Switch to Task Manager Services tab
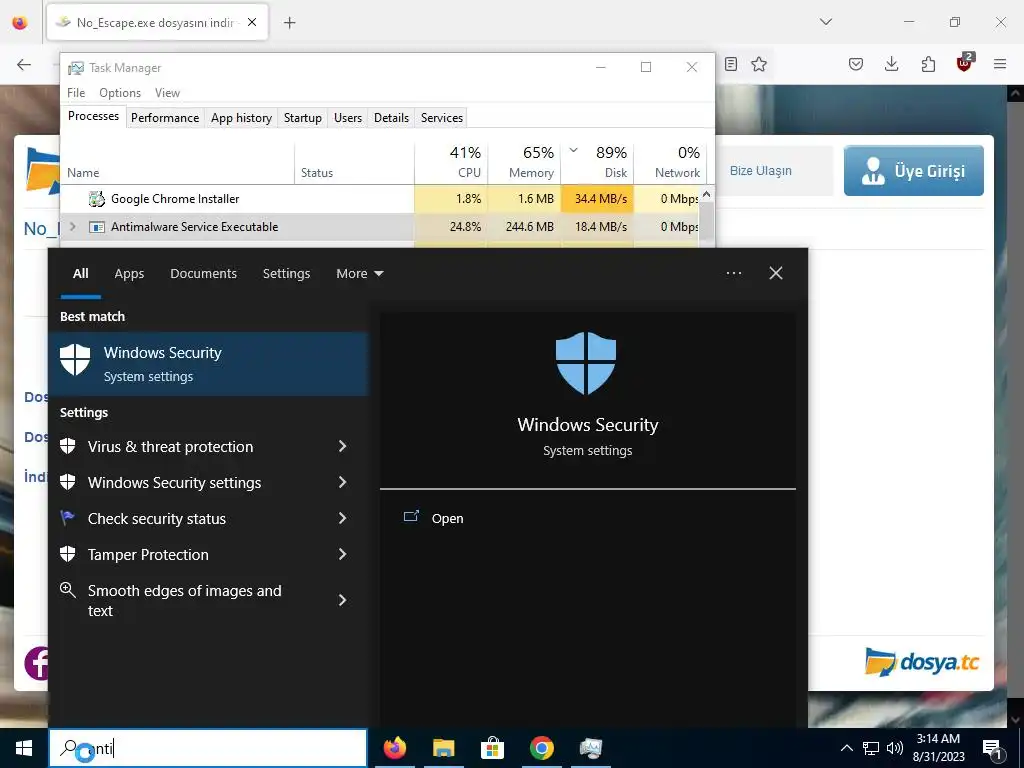This screenshot has height=768, width=1024. tap(441, 118)
